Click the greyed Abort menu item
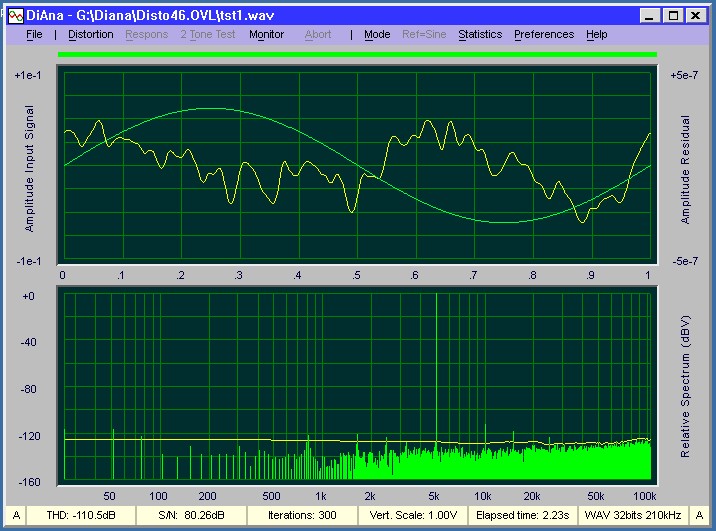Screen dimensions: 716x531 (x=318, y=34)
